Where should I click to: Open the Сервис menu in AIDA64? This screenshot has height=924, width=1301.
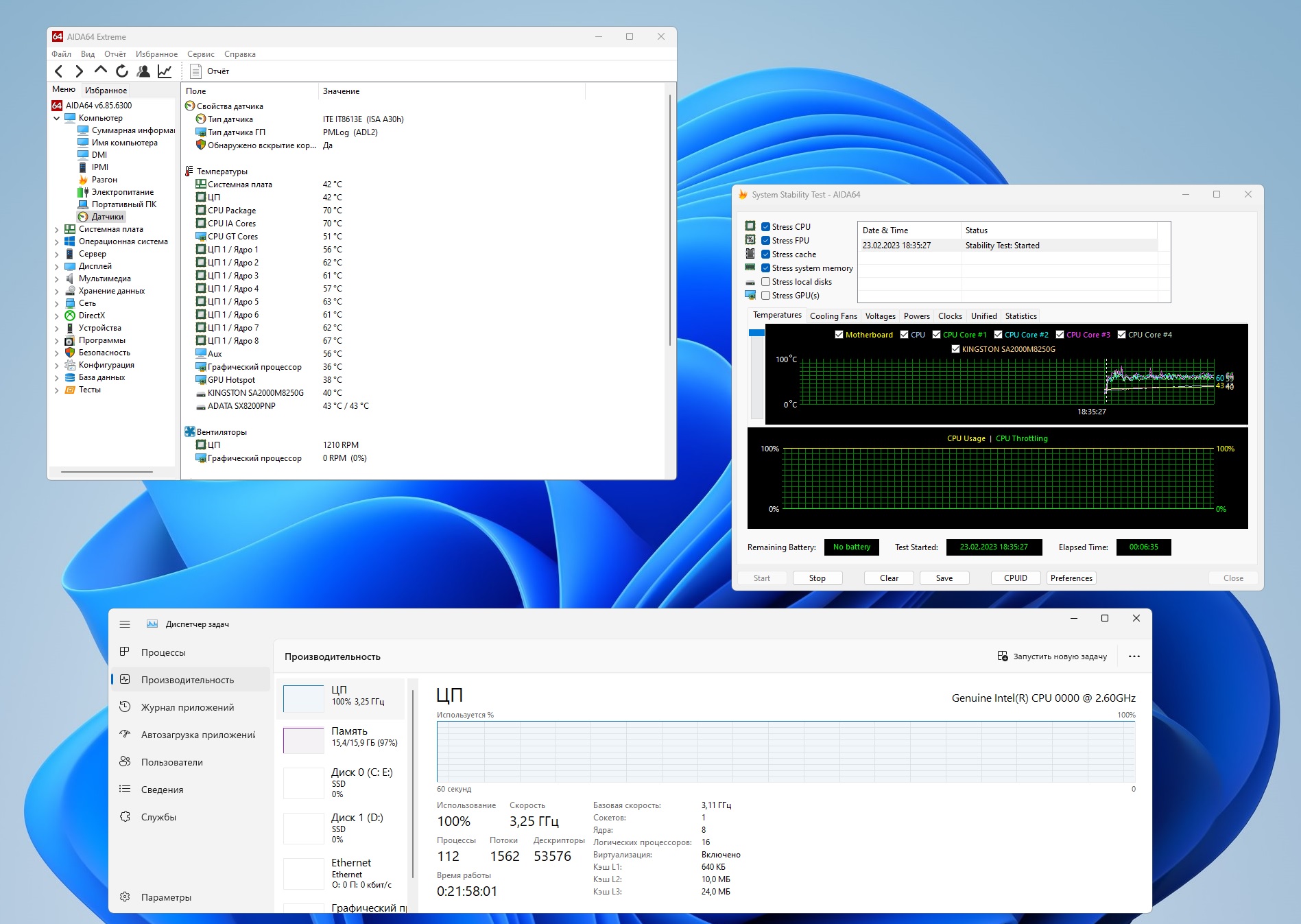pyautogui.click(x=201, y=54)
